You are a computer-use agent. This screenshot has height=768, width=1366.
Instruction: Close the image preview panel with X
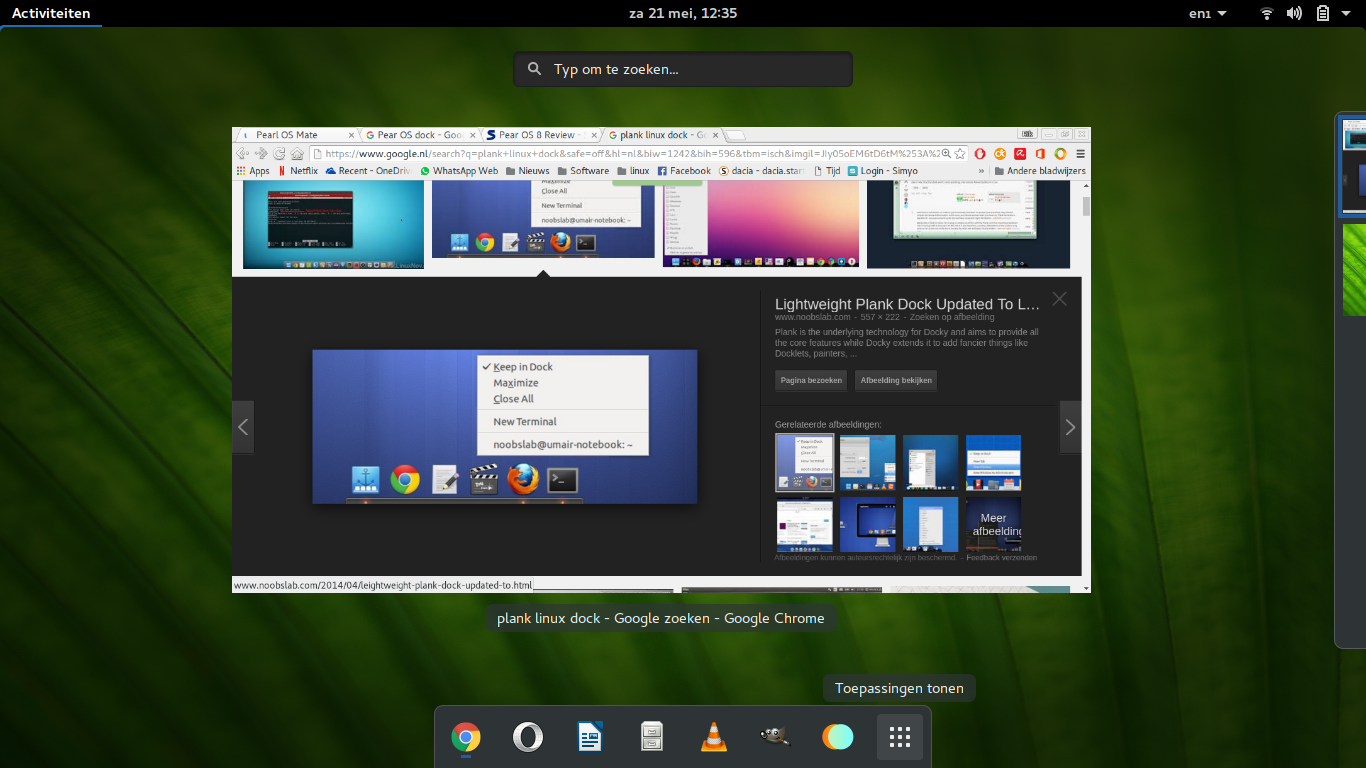[x=1060, y=299]
